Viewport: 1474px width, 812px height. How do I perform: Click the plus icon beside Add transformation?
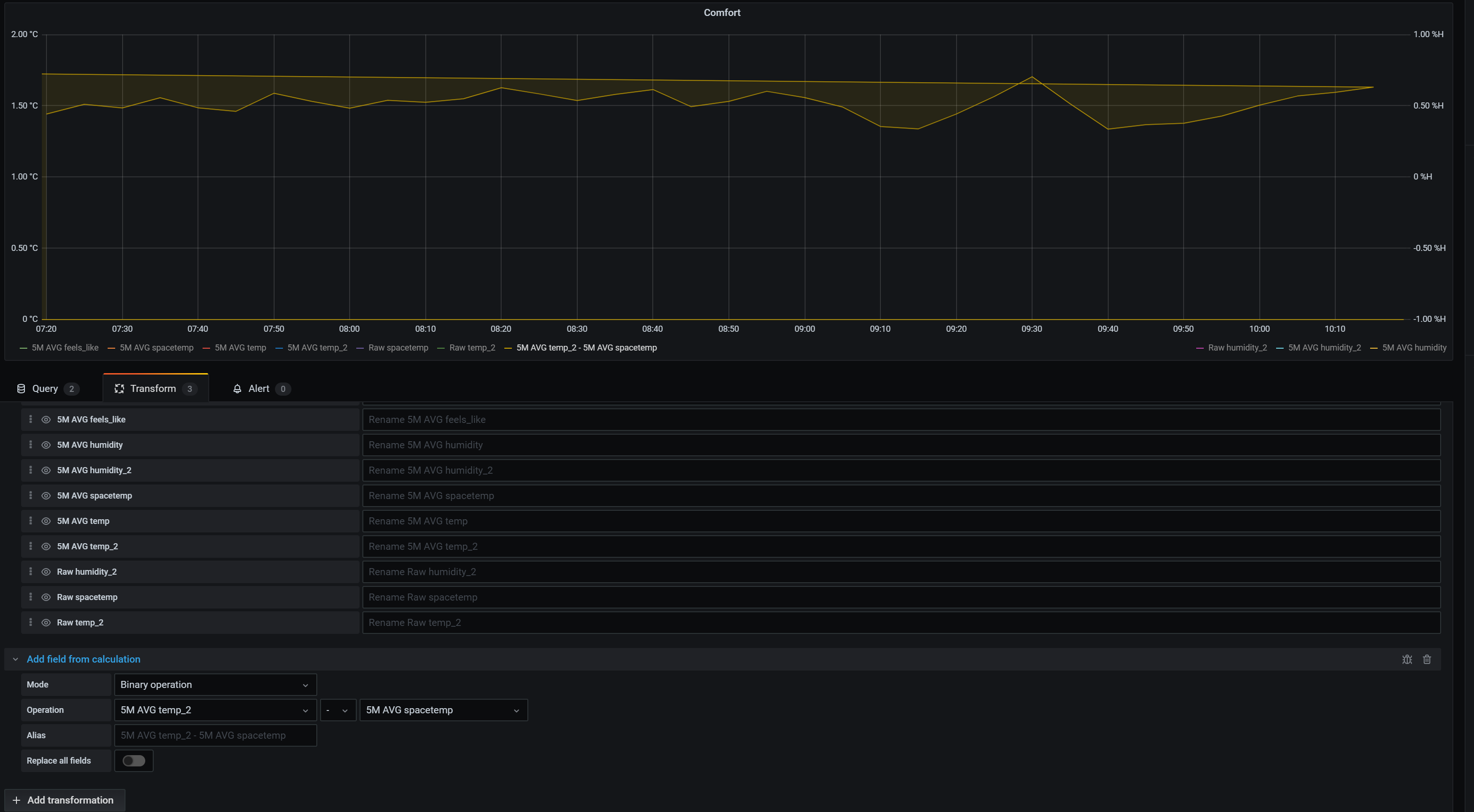pos(16,799)
